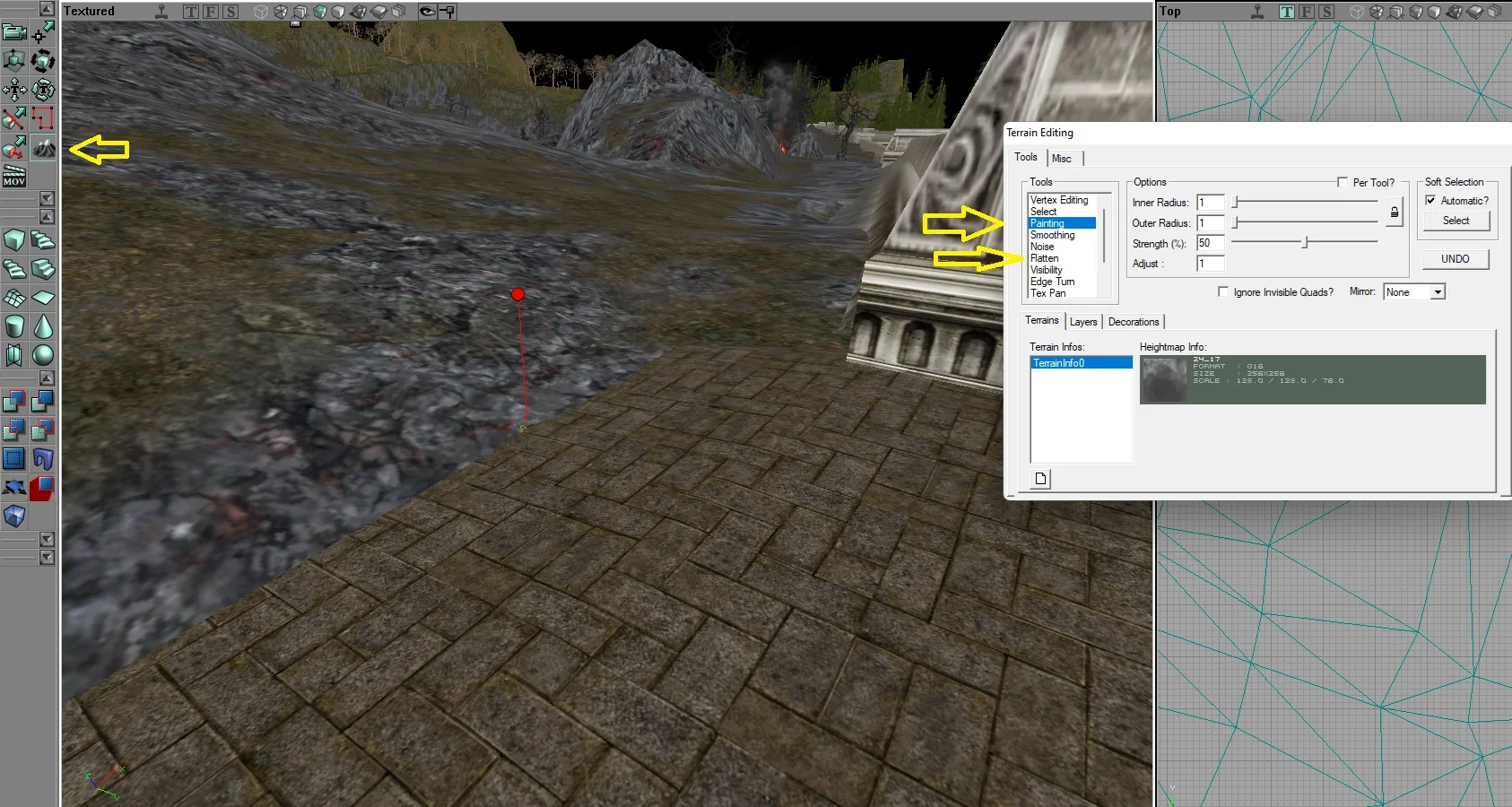Open the Layers tab
1512x807 pixels.
[1083, 322]
